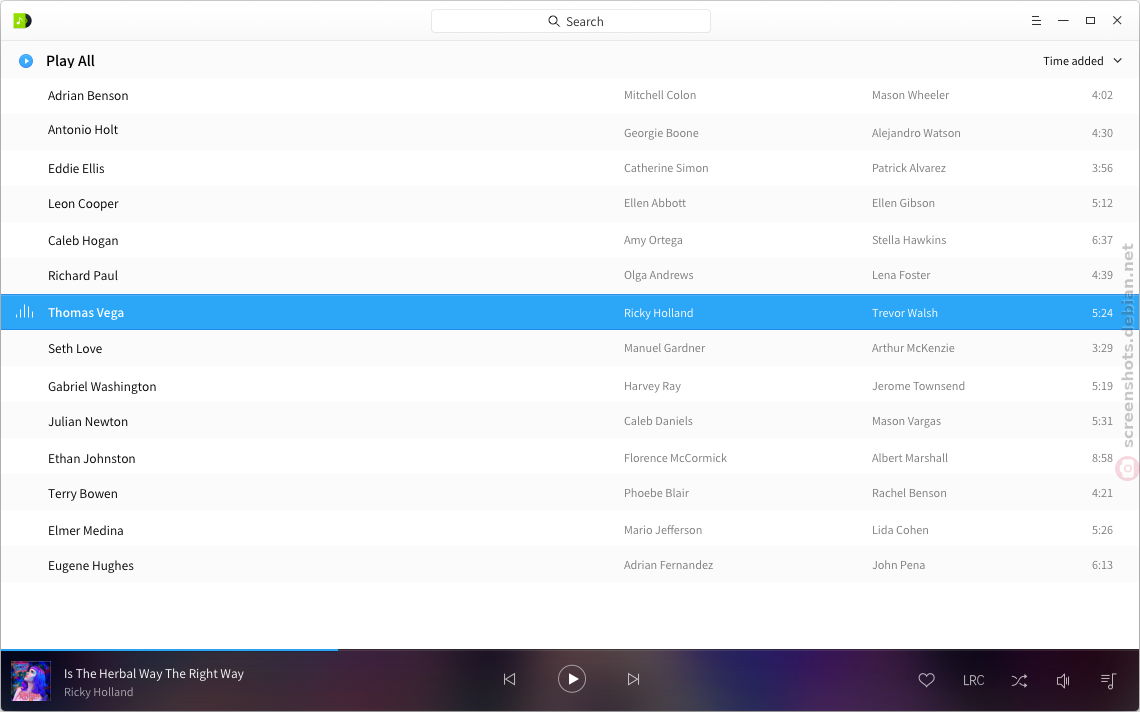Click album Arthur McKenzie
This screenshot has height=712, width=1140.
pos(913,348)
